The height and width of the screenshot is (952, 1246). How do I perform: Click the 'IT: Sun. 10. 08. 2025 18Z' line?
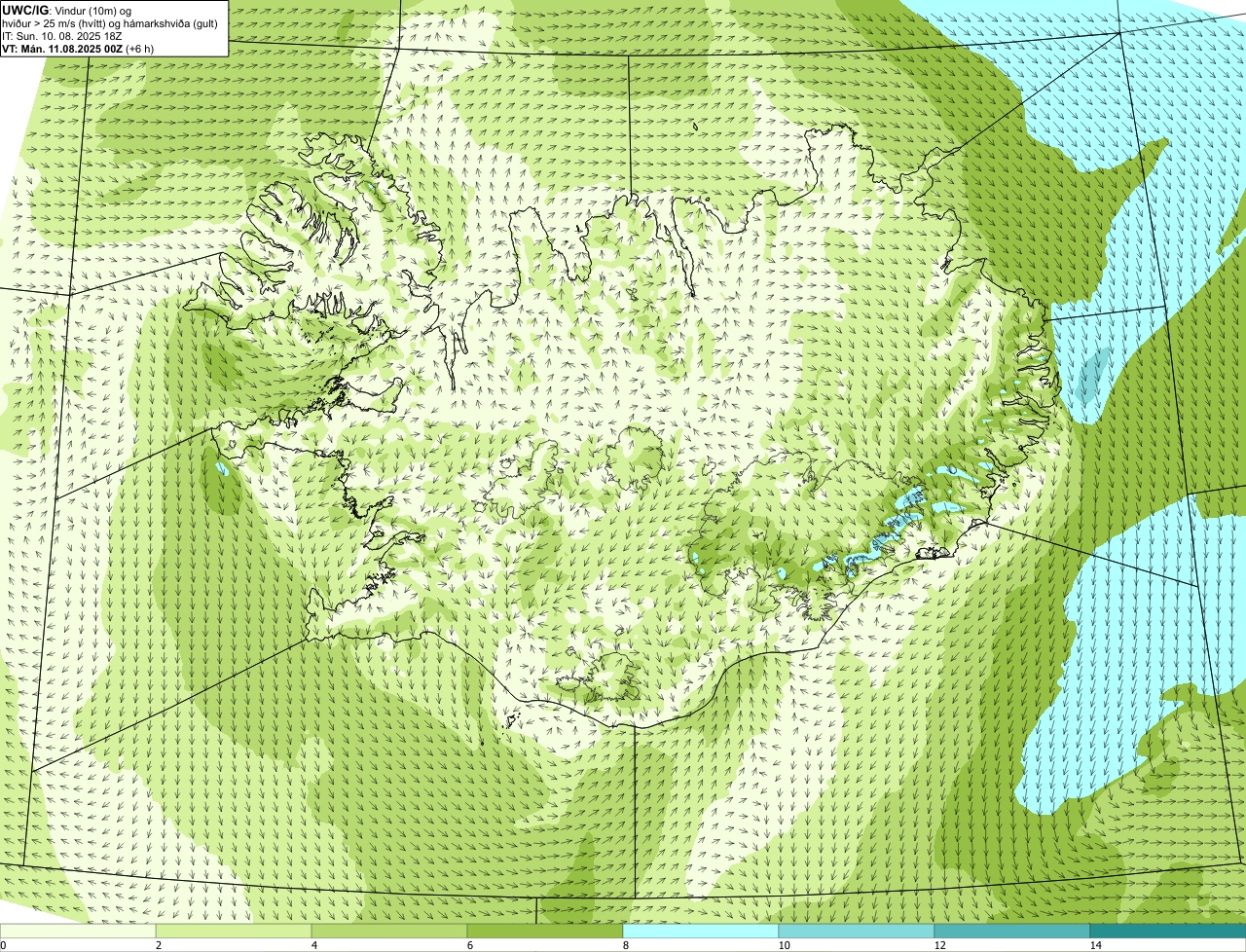click(x=61, y=36)
